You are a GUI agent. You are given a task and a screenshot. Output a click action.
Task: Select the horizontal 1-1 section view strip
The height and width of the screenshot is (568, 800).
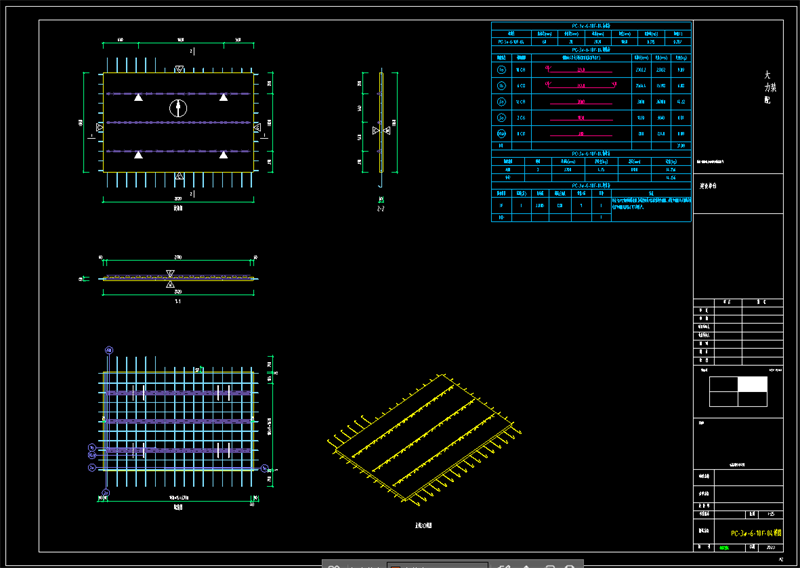coord(178,279)
